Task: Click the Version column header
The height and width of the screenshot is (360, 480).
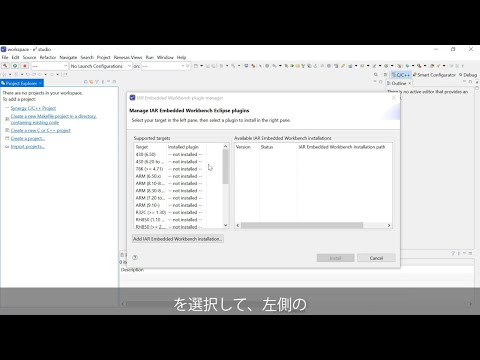Action: tap(247, 147)
